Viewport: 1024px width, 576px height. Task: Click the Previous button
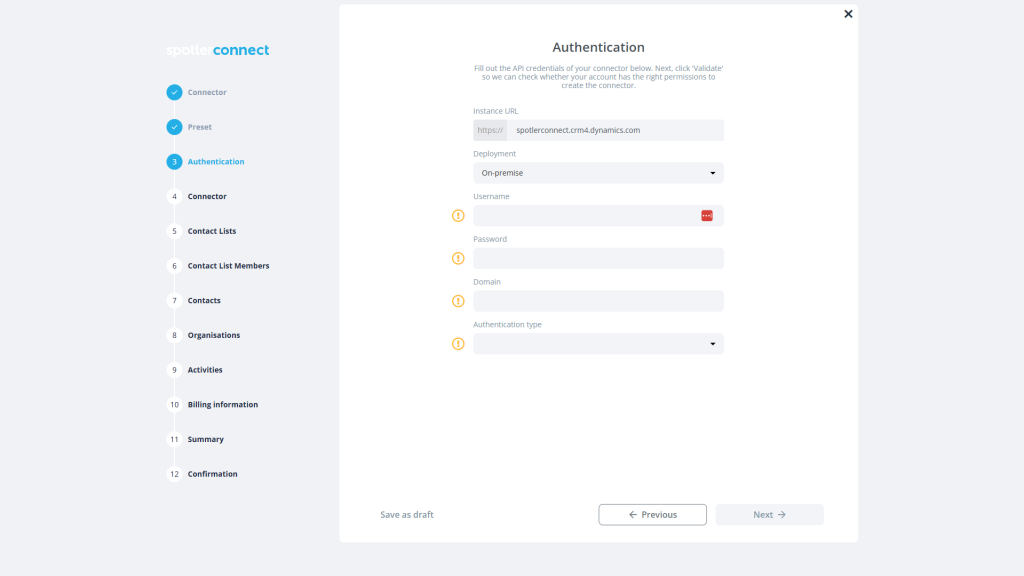[652, 515]
